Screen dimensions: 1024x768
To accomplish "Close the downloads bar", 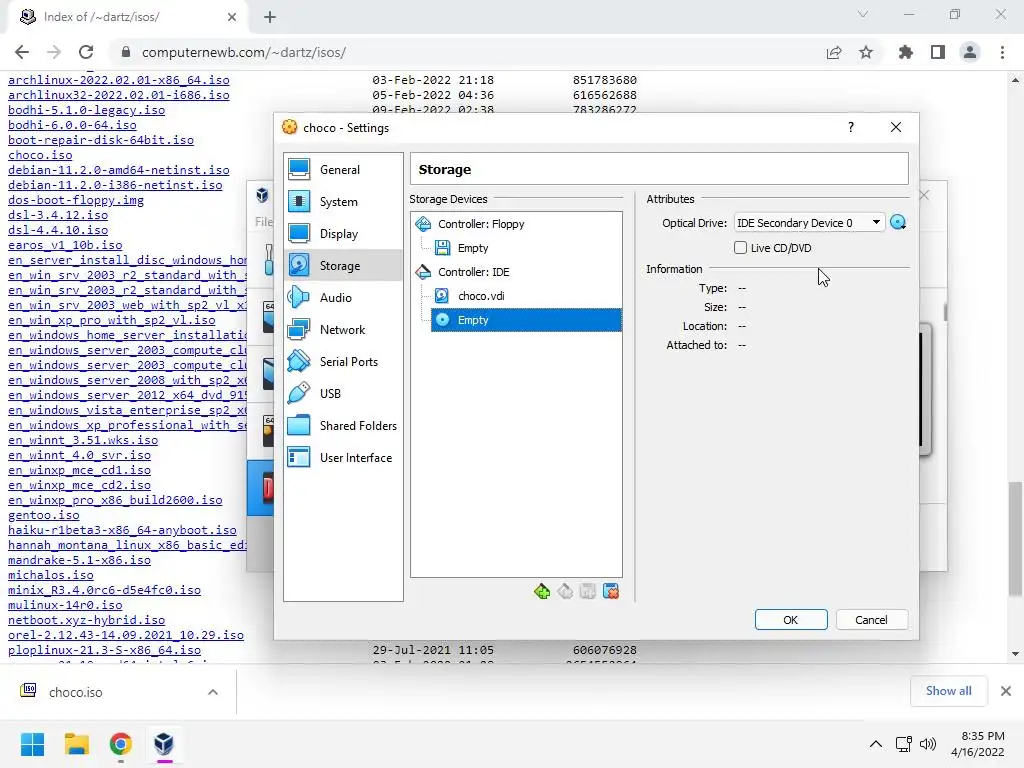I will (x=1006, y=691).
